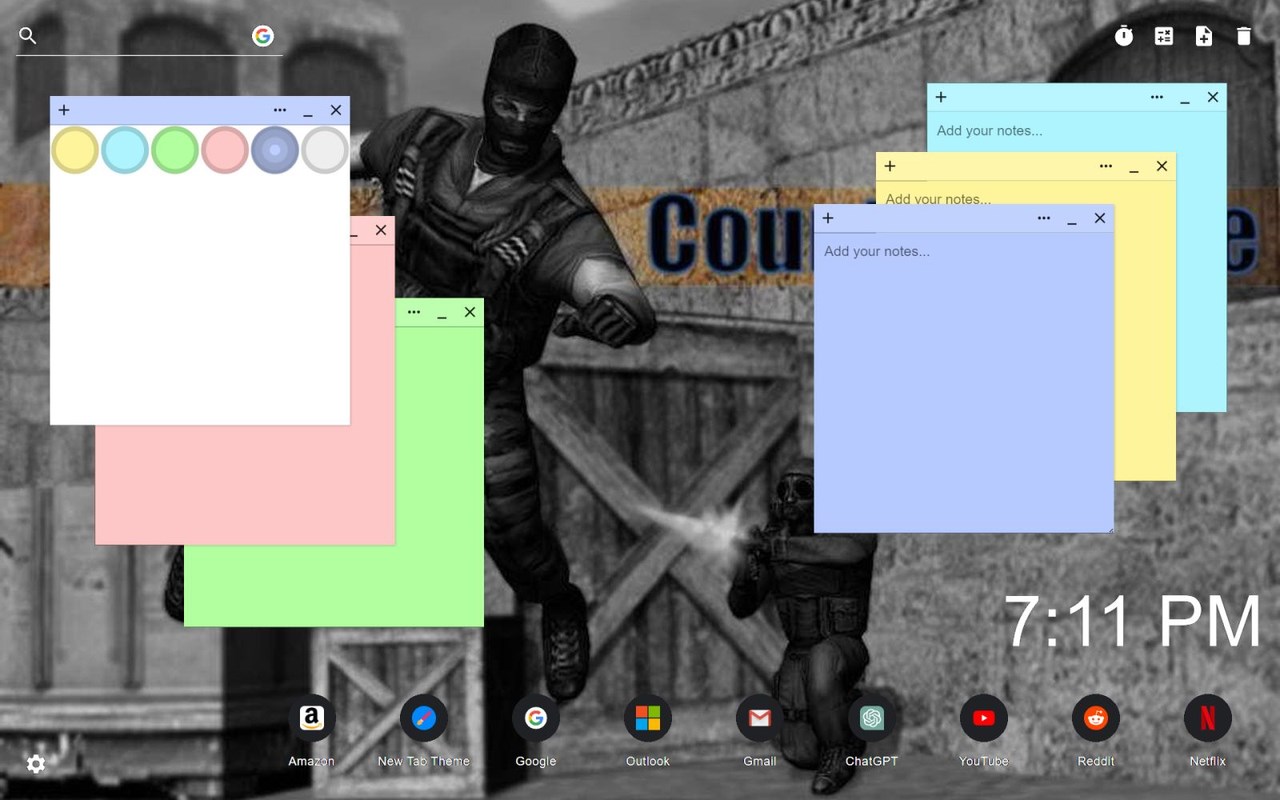Close the pink note
The width and height of the screenshot is (1280, 800).
(381, 230)
